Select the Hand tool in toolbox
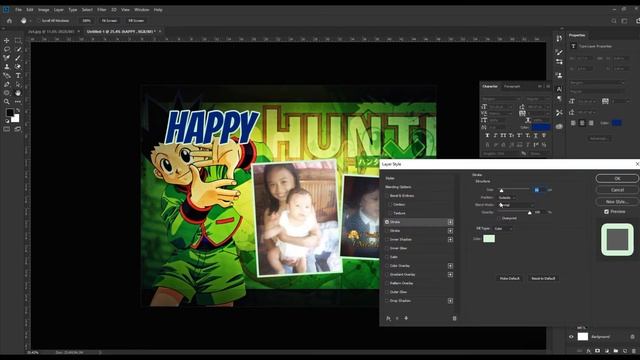Image resolution: width=640 pixels, height=360 pixels. pyautogui.click(x=18, y=93)
